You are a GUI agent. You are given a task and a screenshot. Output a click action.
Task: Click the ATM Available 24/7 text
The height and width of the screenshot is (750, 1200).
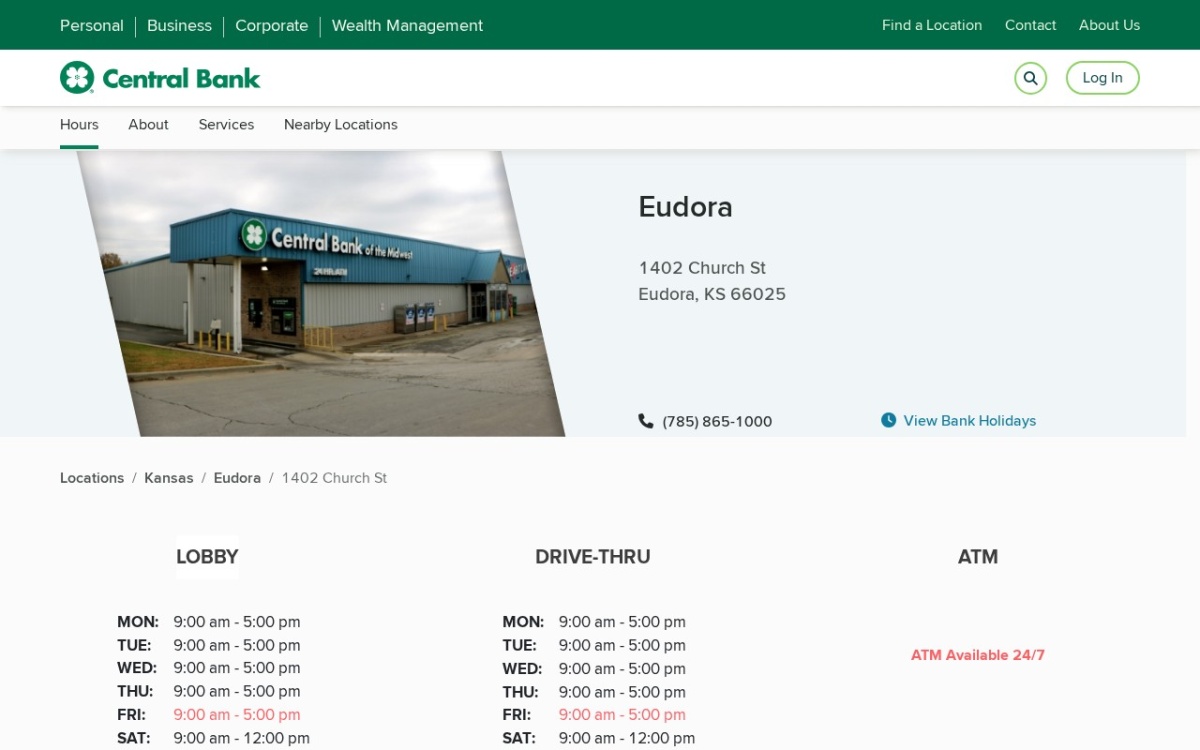[978, 655]
